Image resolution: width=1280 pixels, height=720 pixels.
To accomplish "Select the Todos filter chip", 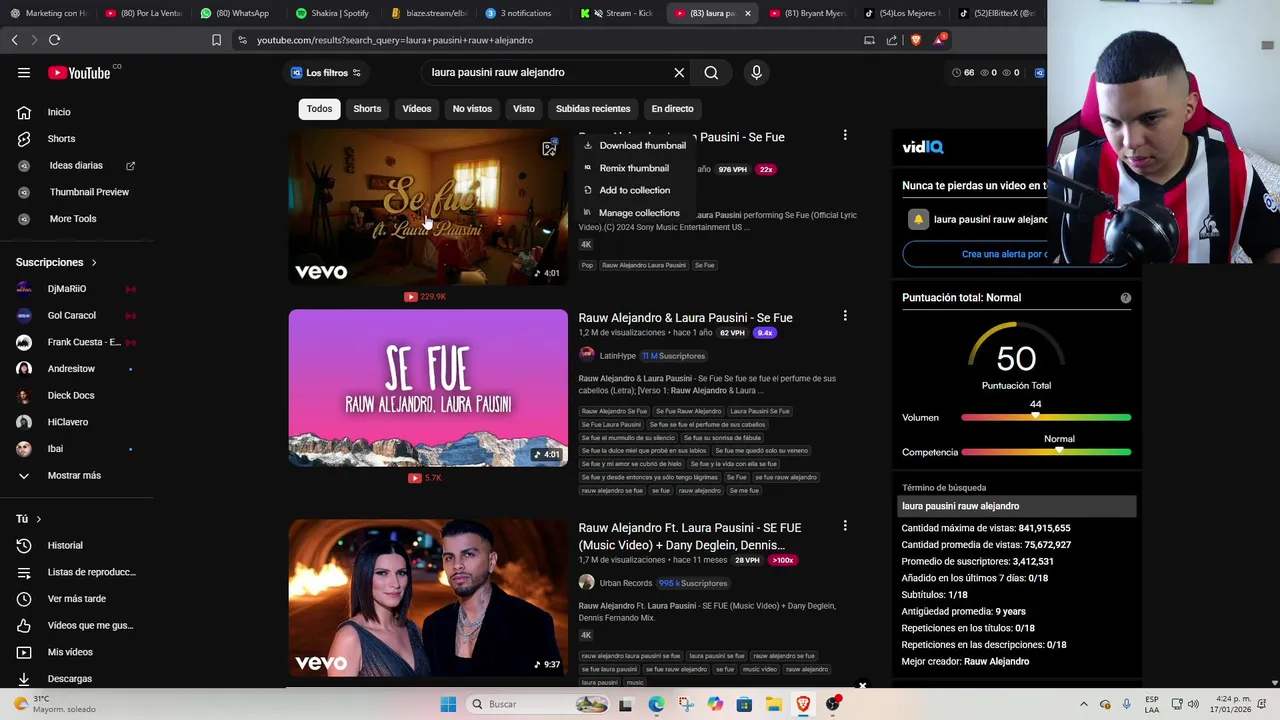I will tap(319, 109).
